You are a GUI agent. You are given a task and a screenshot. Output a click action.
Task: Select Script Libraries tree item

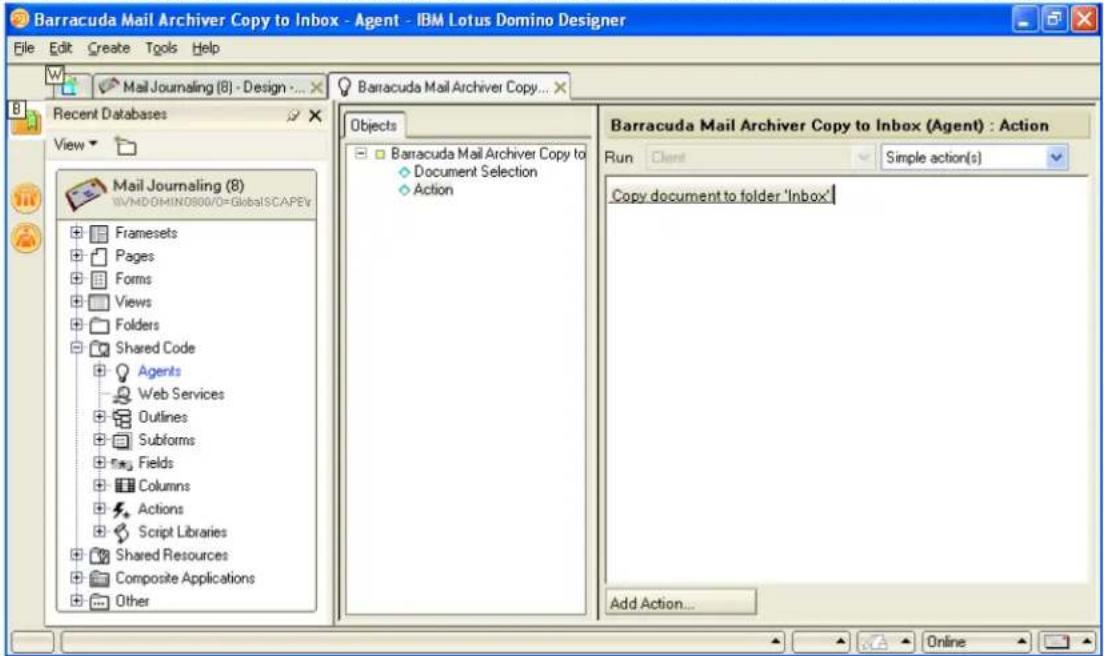pyautogui.click(x=182, y=532)
